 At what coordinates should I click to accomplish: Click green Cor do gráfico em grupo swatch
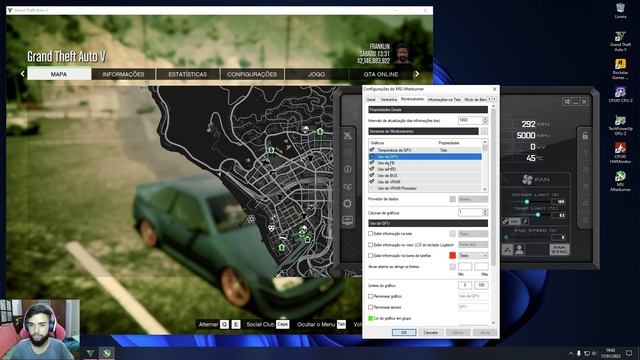tap(371, 318)
